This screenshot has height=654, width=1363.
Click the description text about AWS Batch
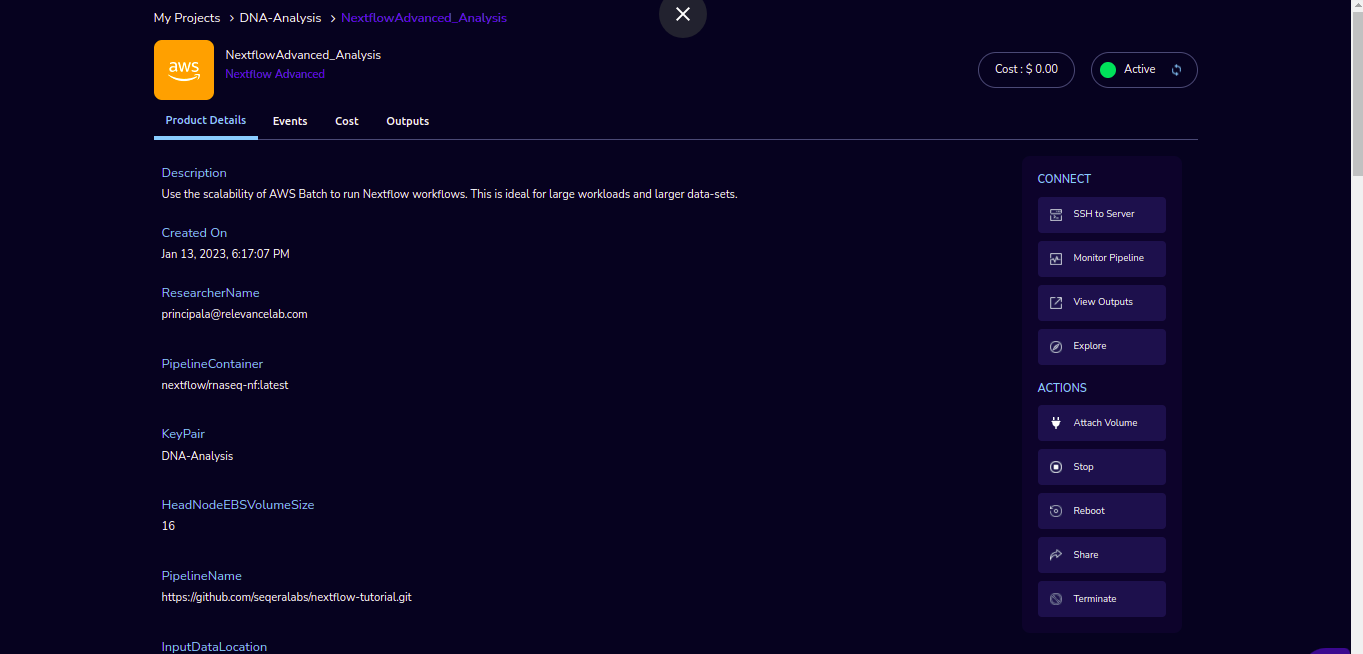tap(449, 194)
